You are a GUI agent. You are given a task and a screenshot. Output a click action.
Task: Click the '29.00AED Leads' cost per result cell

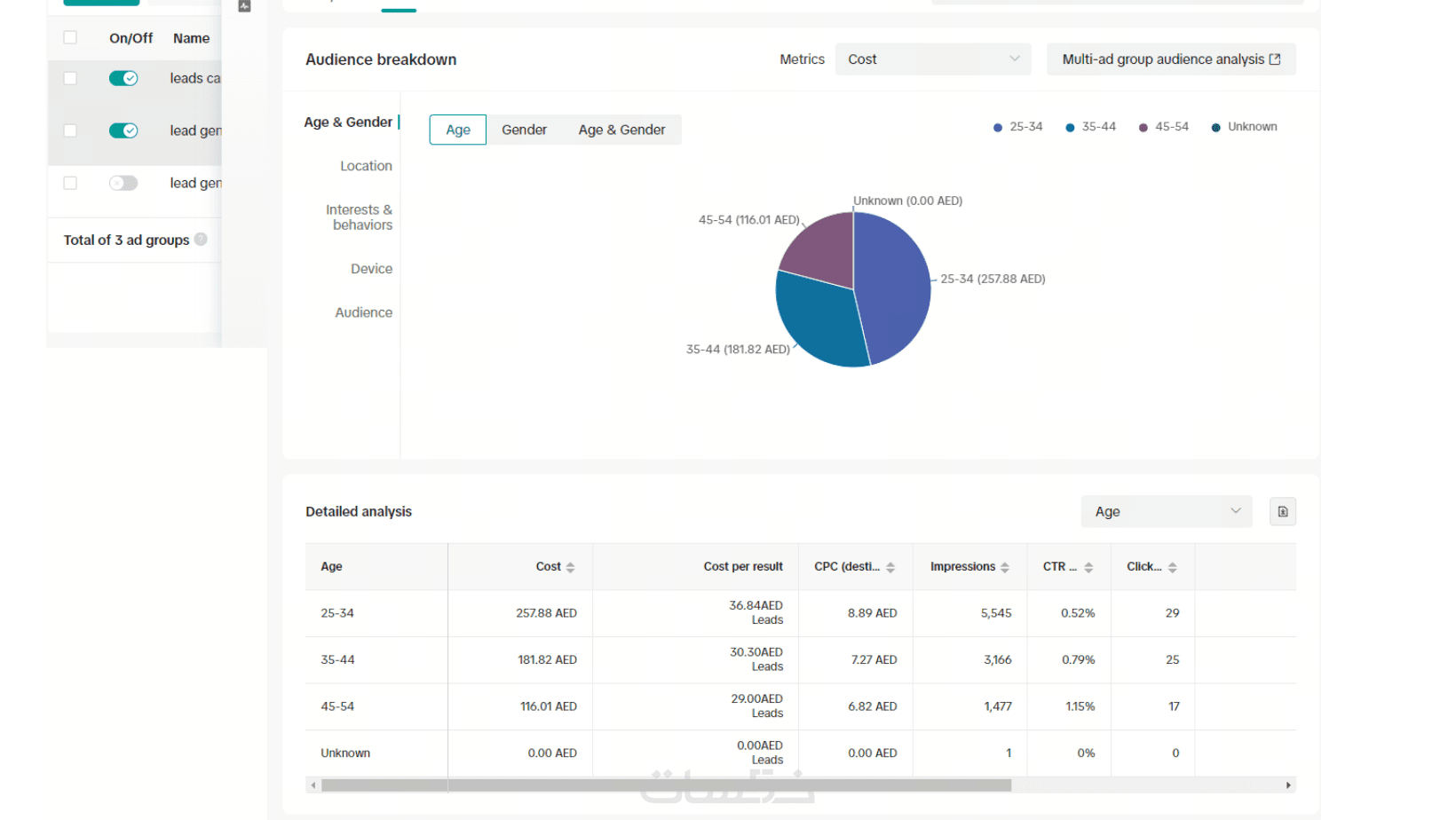[757, 706]
